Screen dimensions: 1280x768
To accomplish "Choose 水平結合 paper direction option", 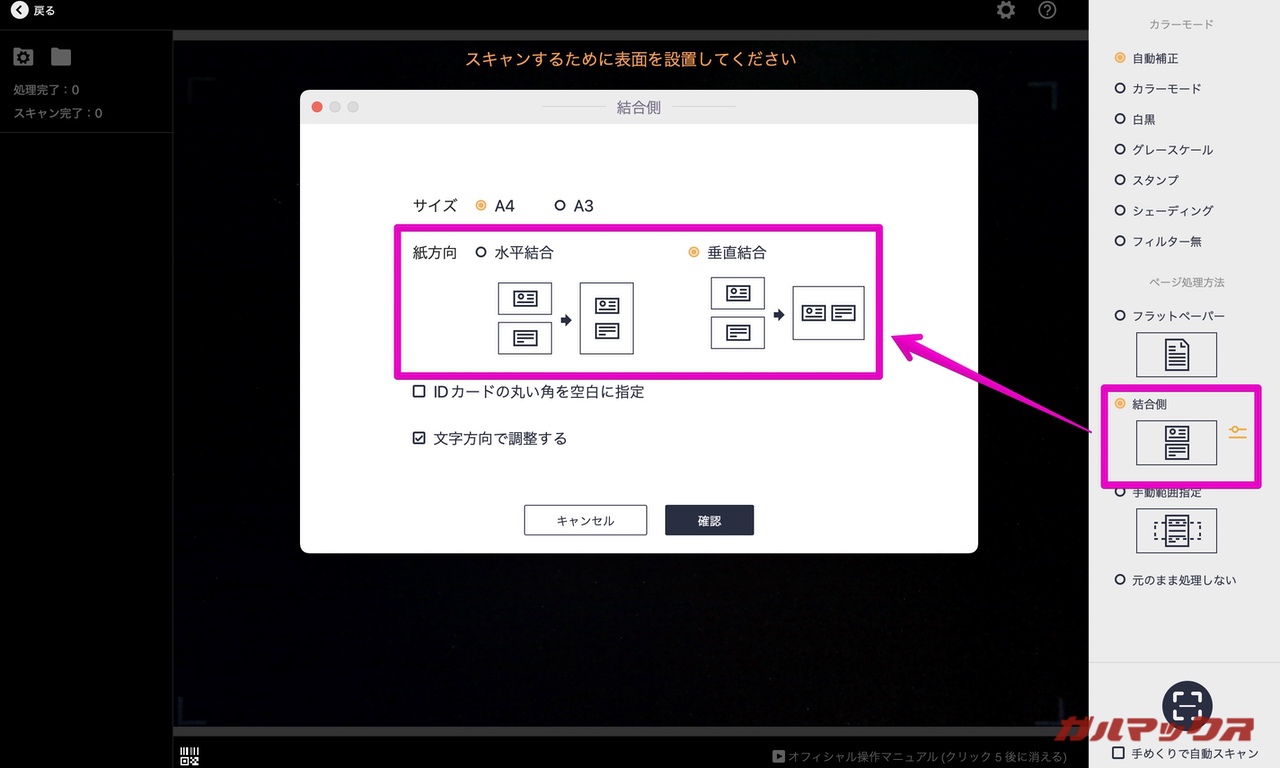I will [x=481, y=253].
